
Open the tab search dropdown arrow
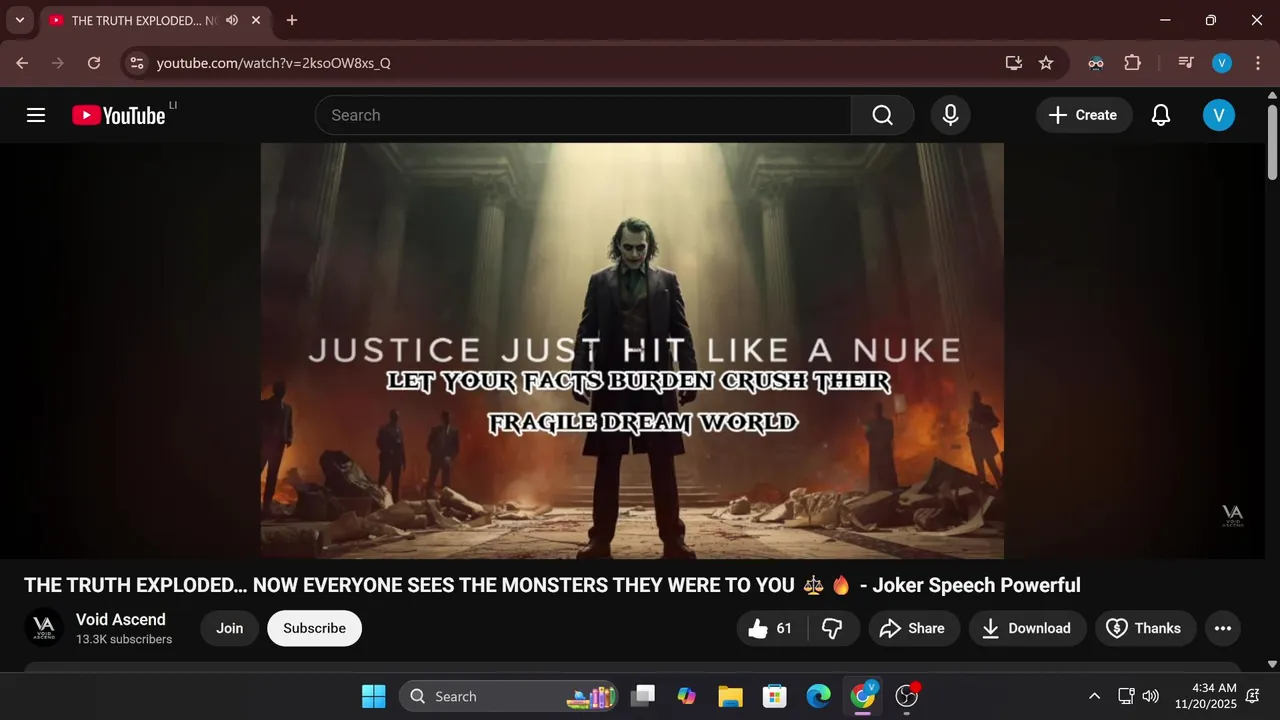click(19, 20)
